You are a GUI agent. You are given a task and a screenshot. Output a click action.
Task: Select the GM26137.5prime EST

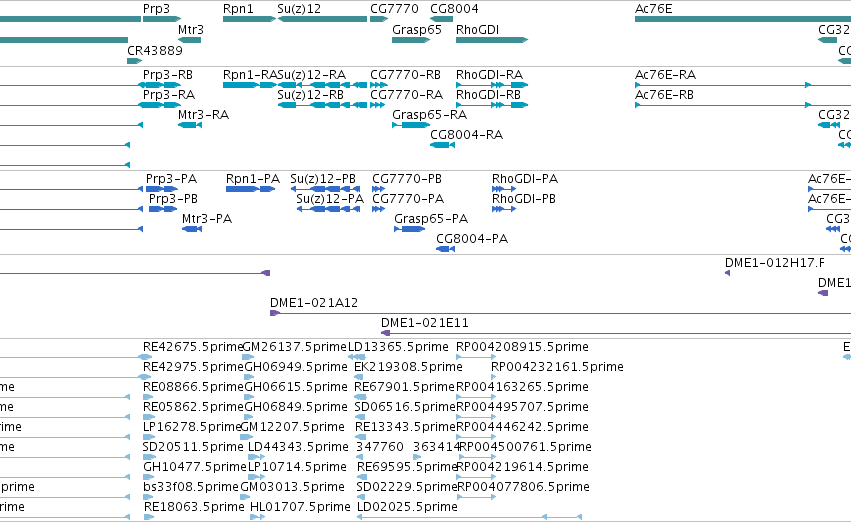coord(248,357)
